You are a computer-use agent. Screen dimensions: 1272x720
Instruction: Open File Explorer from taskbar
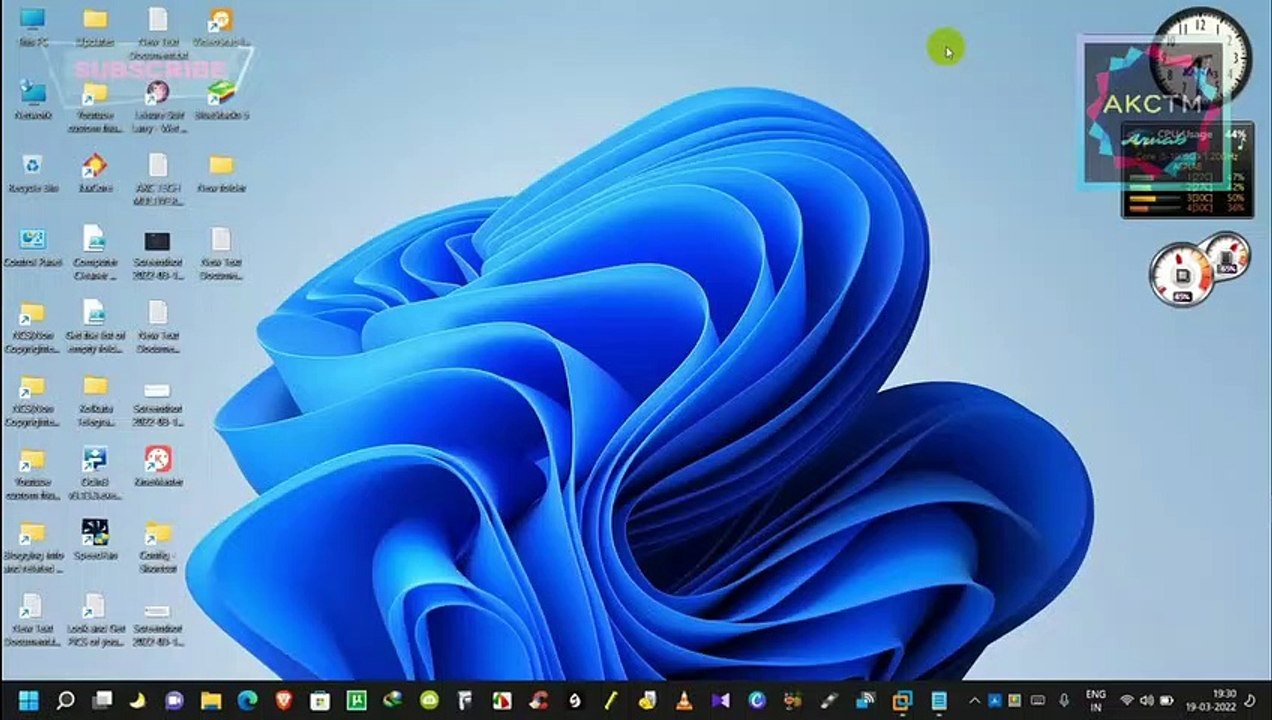tap(210, 701)
